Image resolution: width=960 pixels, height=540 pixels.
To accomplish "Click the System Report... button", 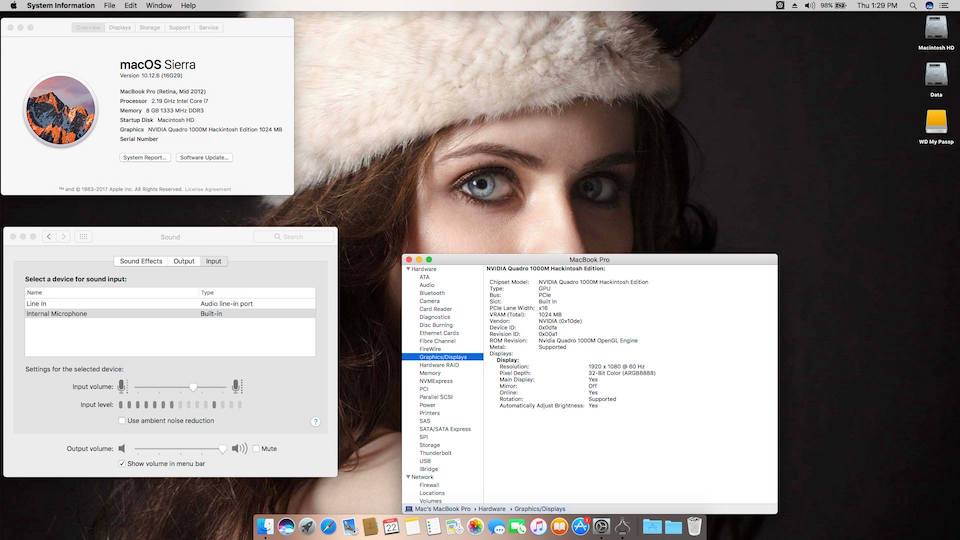I will [x=145, y=158].
